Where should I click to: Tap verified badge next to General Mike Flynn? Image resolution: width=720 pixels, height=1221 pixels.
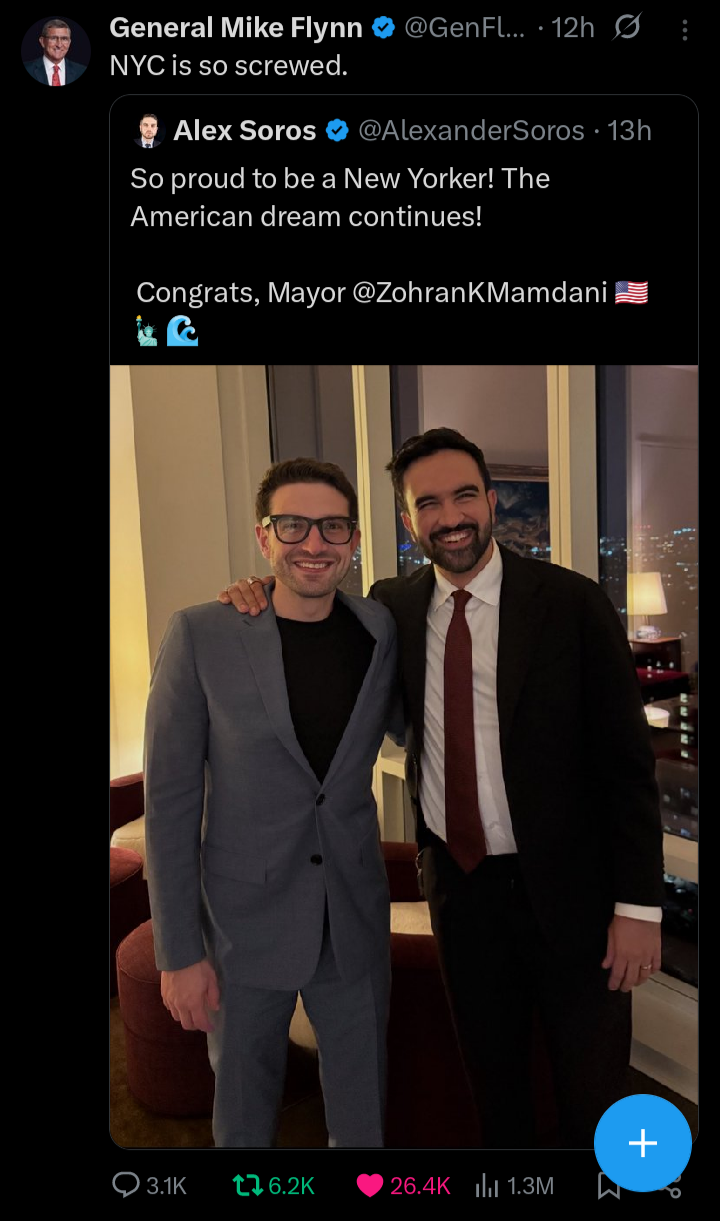[x=383, y=29]
